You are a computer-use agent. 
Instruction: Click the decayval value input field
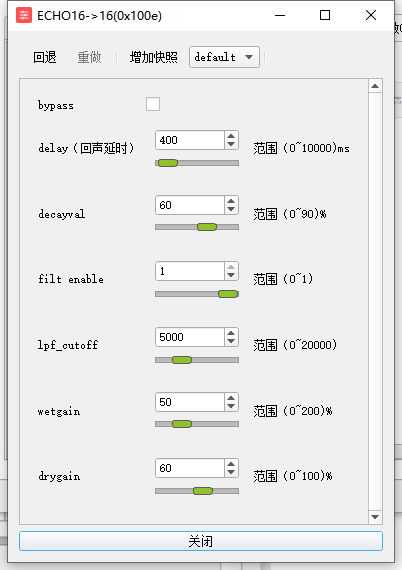coord(190,205)
